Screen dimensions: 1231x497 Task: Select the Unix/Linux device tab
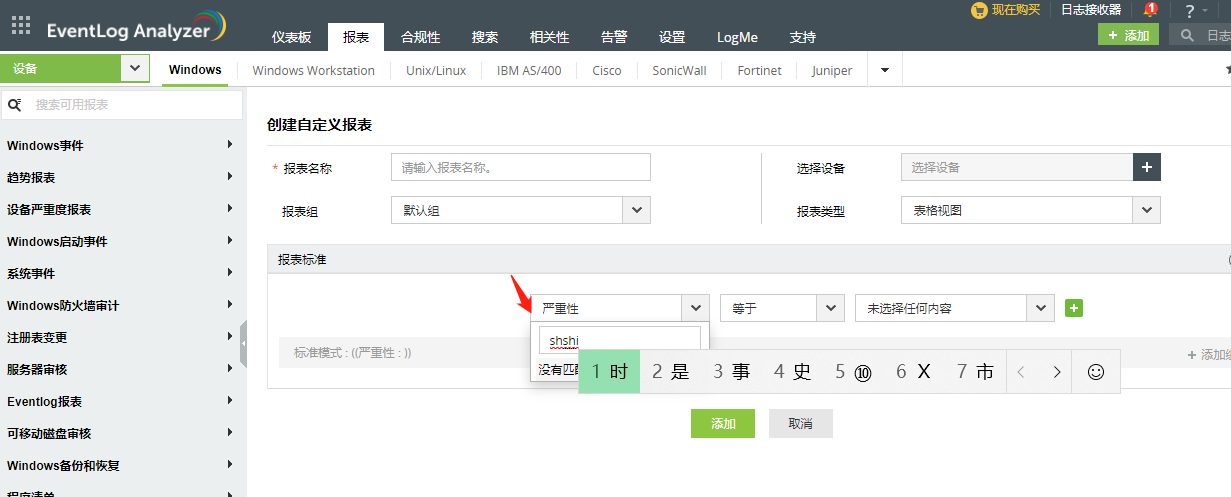click(436, 70)
